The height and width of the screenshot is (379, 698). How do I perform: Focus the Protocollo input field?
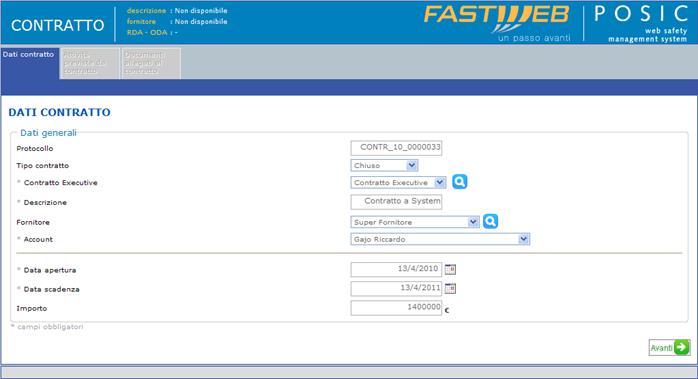pos(396,148)
